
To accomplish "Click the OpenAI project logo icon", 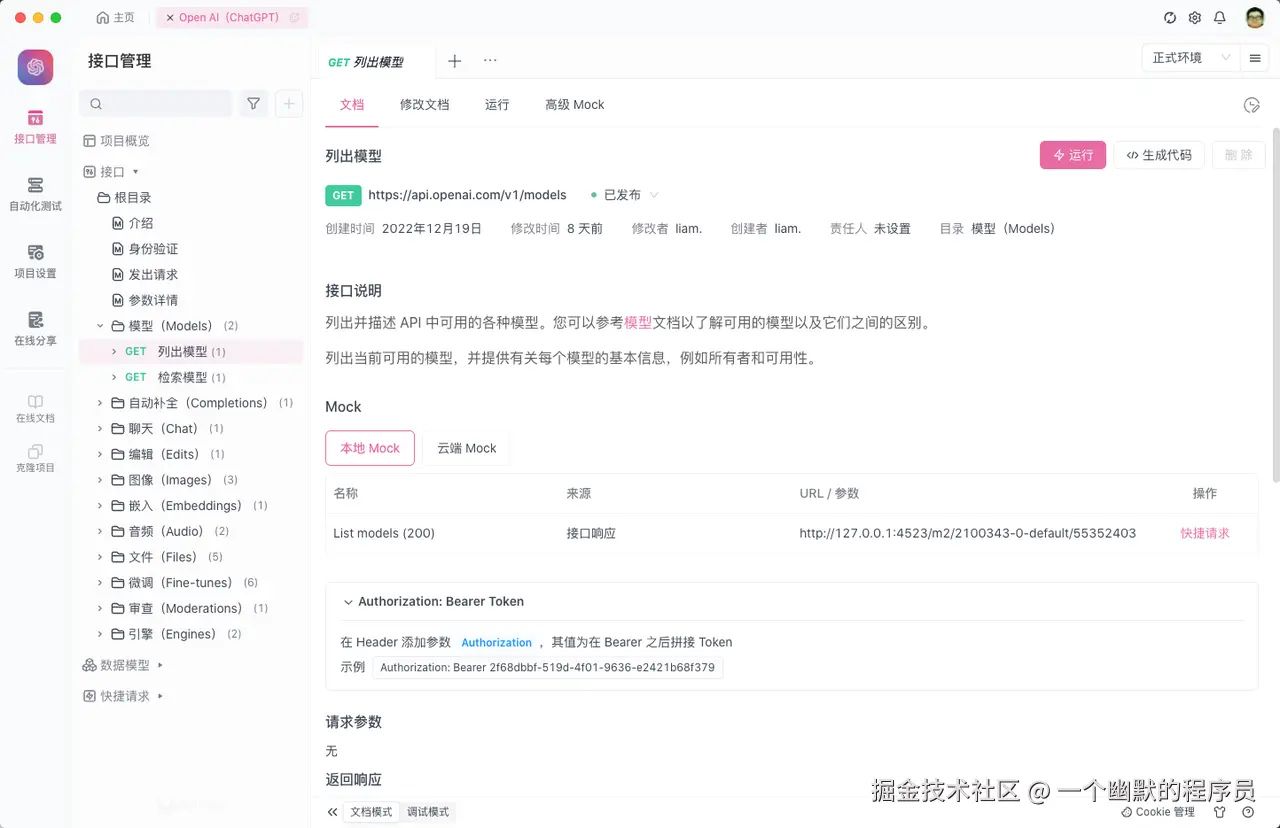I will (35, 67).
